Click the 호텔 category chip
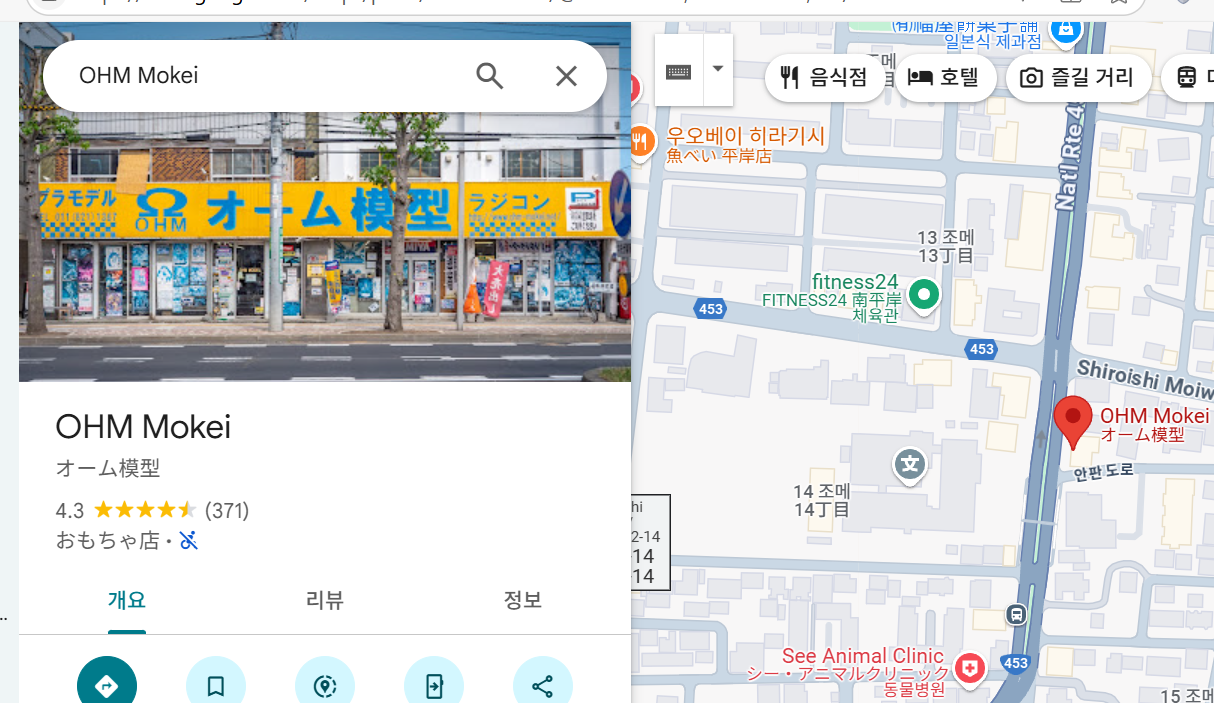The width and height of the screenshot is (1214, 703). click(944, 78)
